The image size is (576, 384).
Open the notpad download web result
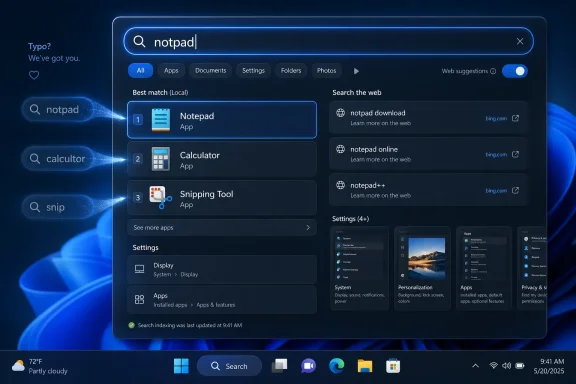pyautogui.click(x=428, y=118)
